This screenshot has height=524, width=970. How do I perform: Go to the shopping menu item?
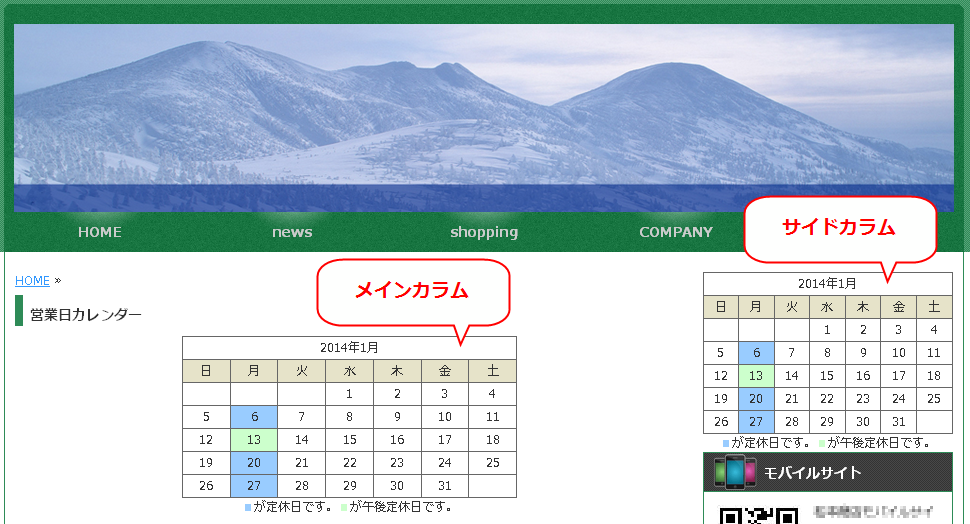[484, 232]
